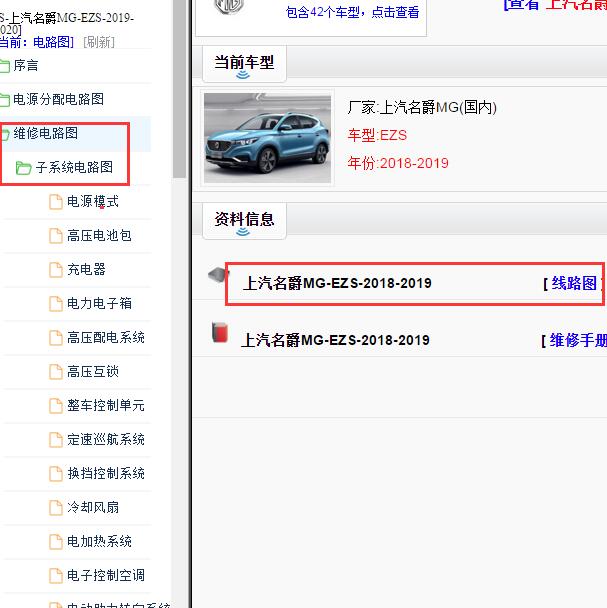The width and height of the screenshot is (607, 608).
Task: Click the 电子控制空调 page icon
Action: [55, 576]
